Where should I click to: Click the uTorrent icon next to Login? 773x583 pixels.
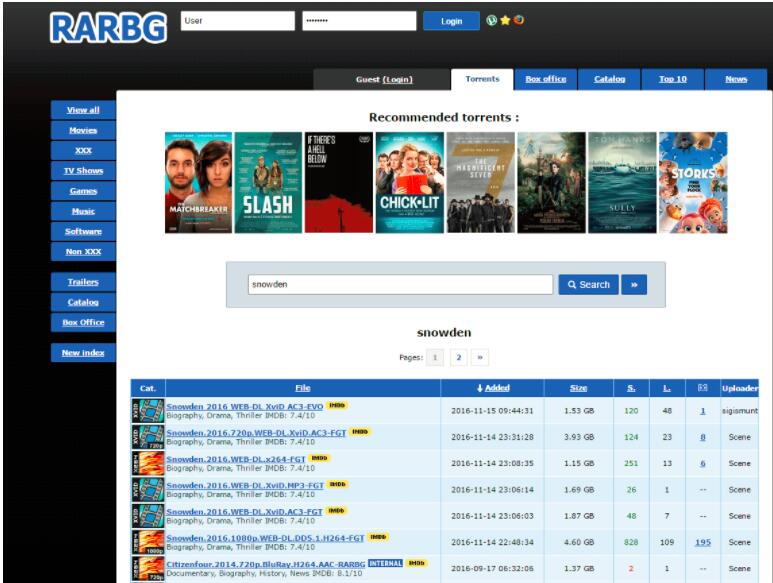[492, 20]
